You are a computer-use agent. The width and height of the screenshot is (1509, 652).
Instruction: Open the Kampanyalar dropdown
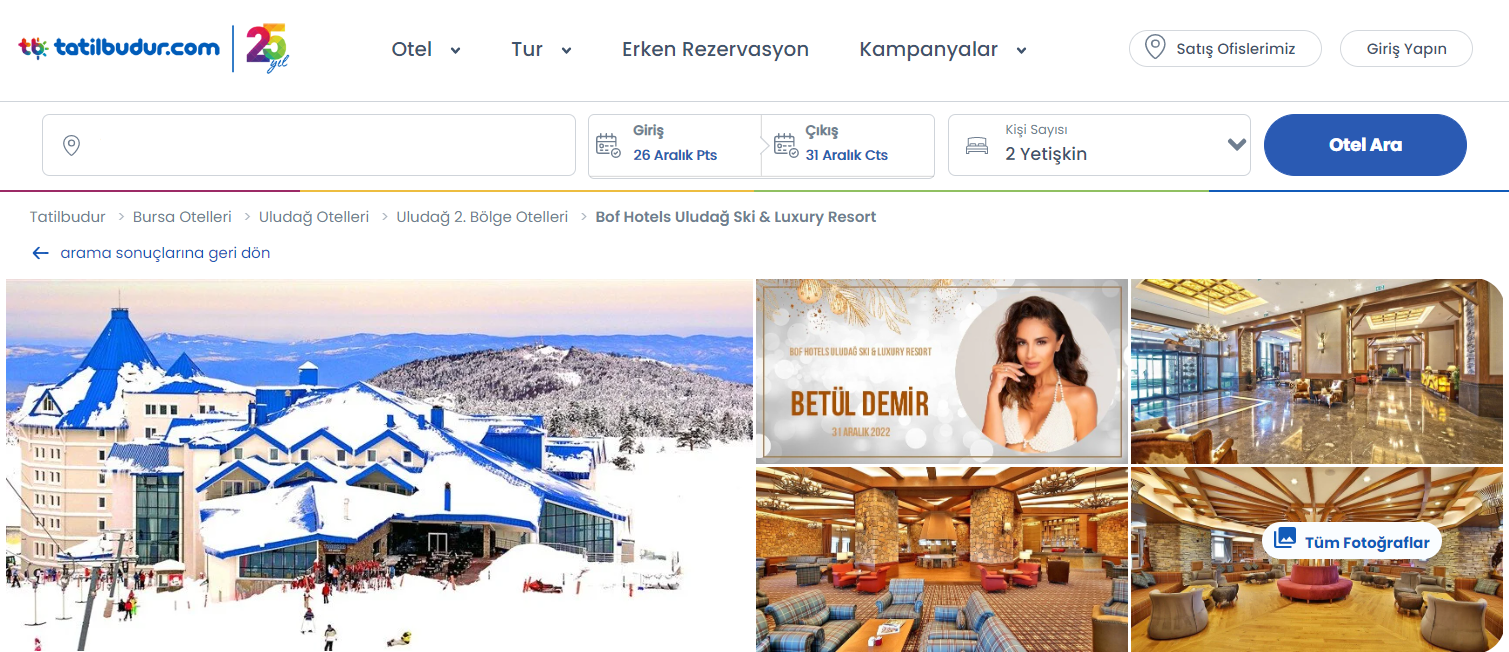1021,51
